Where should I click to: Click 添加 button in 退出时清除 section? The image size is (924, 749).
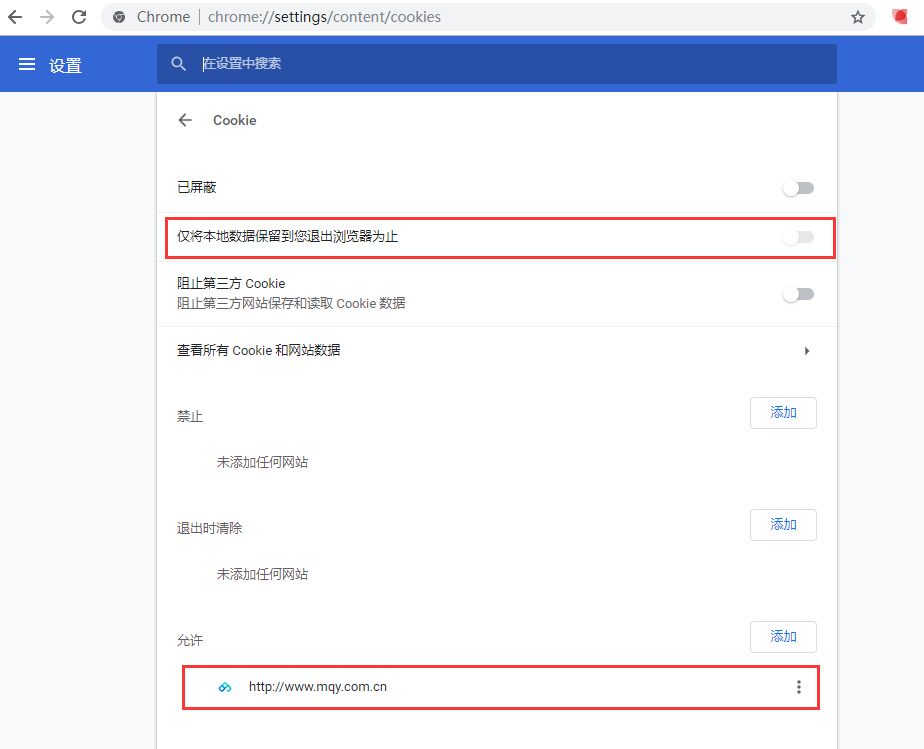[783, 525]
